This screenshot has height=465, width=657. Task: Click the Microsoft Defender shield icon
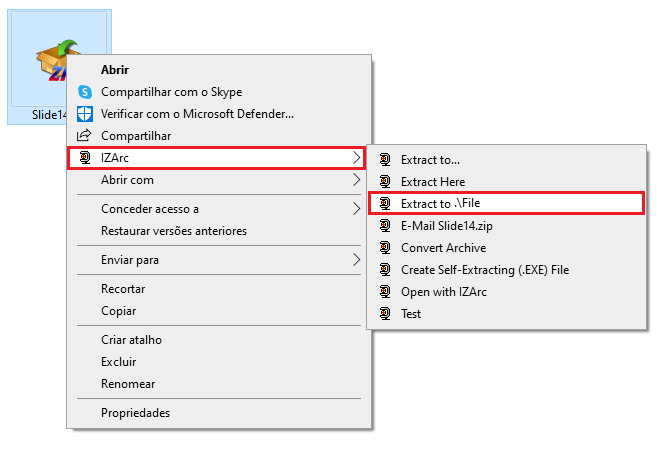click(85, 114)
